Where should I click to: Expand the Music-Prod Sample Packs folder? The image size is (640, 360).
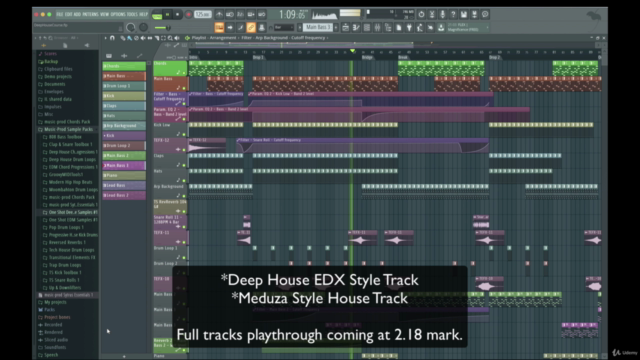(68, 129)
